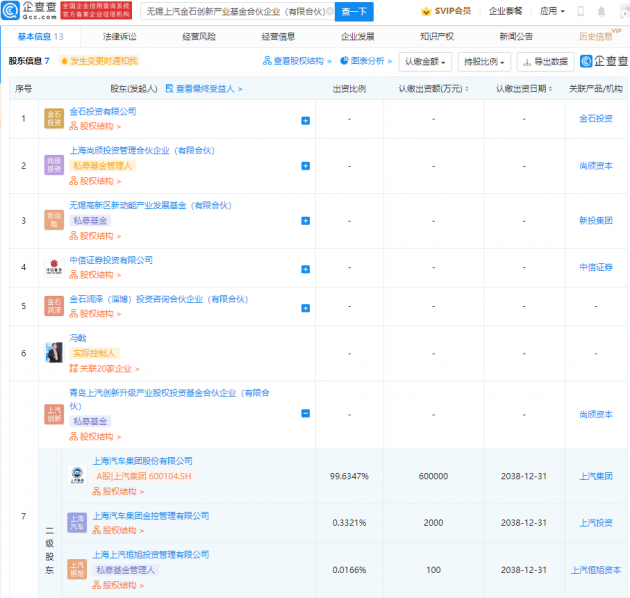Click the 金石投资 company logo
The height and width of the screenshot is (598, 630).
(x=54, y=119)
